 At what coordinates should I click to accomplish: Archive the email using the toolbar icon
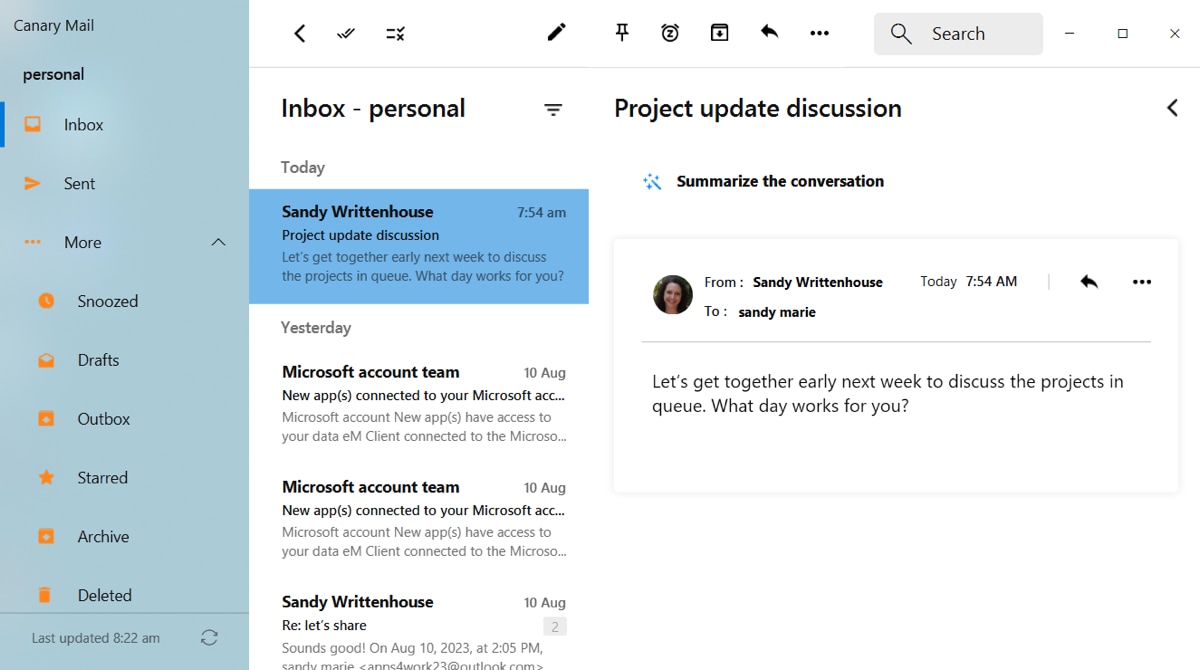tap(719, 32)
